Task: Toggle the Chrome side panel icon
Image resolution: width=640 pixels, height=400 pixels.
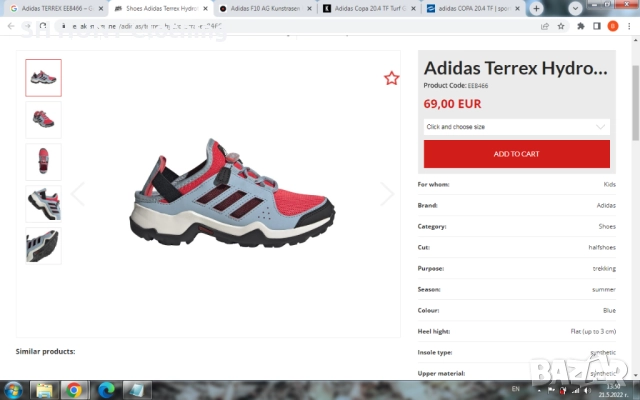Action: pos(596,26)
